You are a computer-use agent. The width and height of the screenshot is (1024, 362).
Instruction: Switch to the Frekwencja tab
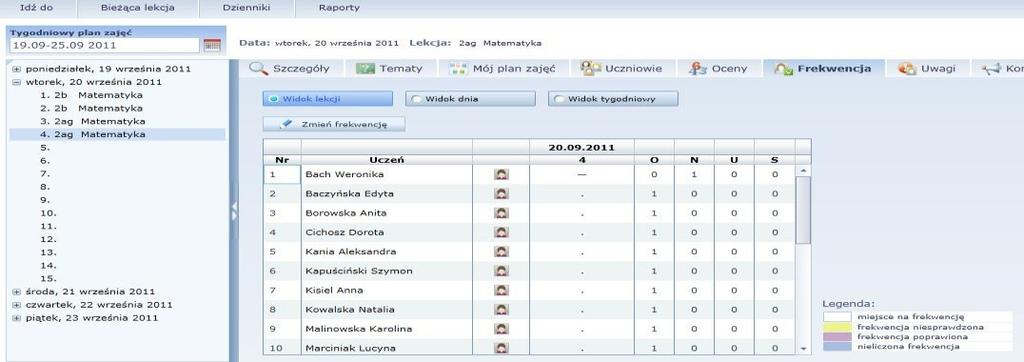[823, 69]
